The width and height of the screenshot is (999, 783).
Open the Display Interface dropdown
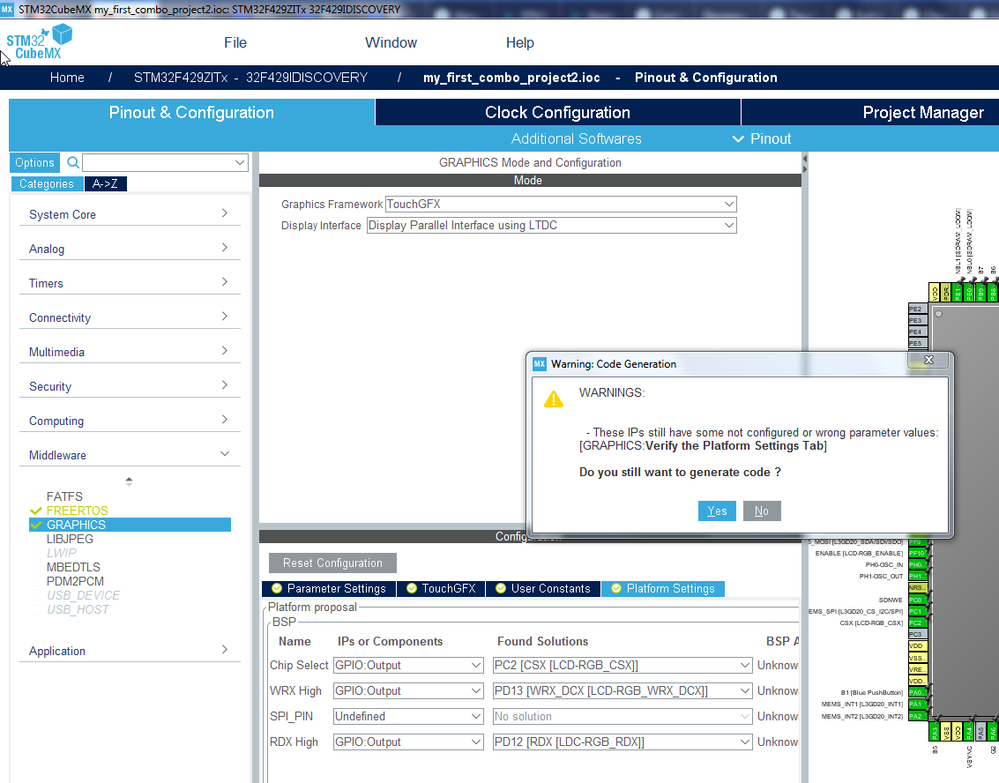coord(552,226)
